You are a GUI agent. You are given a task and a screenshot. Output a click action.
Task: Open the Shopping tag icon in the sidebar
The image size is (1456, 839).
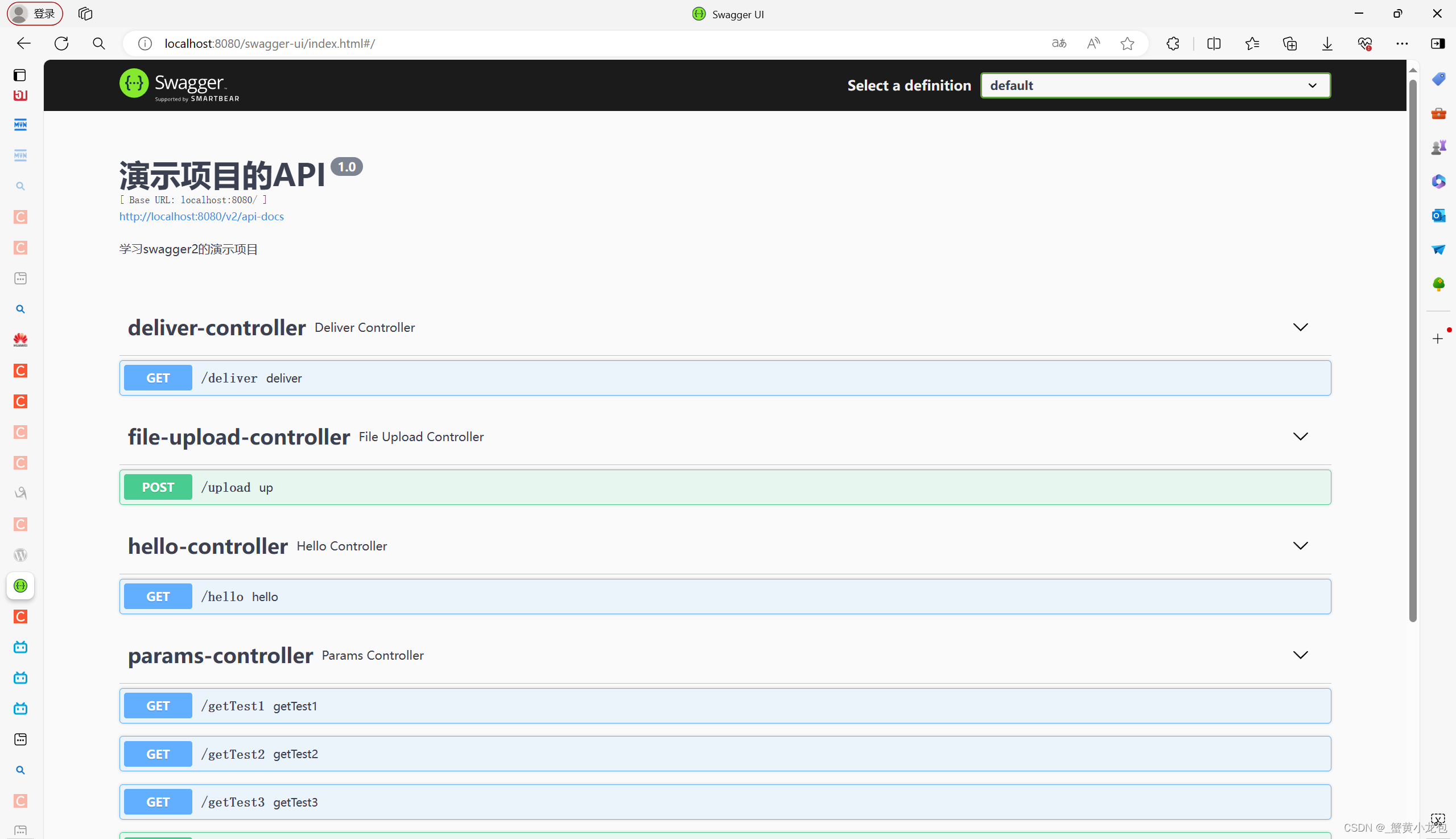coord(1438,79)
